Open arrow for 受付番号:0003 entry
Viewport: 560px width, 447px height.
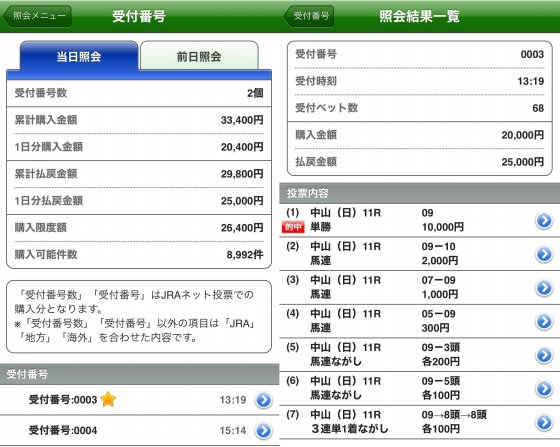click(264, 400)
